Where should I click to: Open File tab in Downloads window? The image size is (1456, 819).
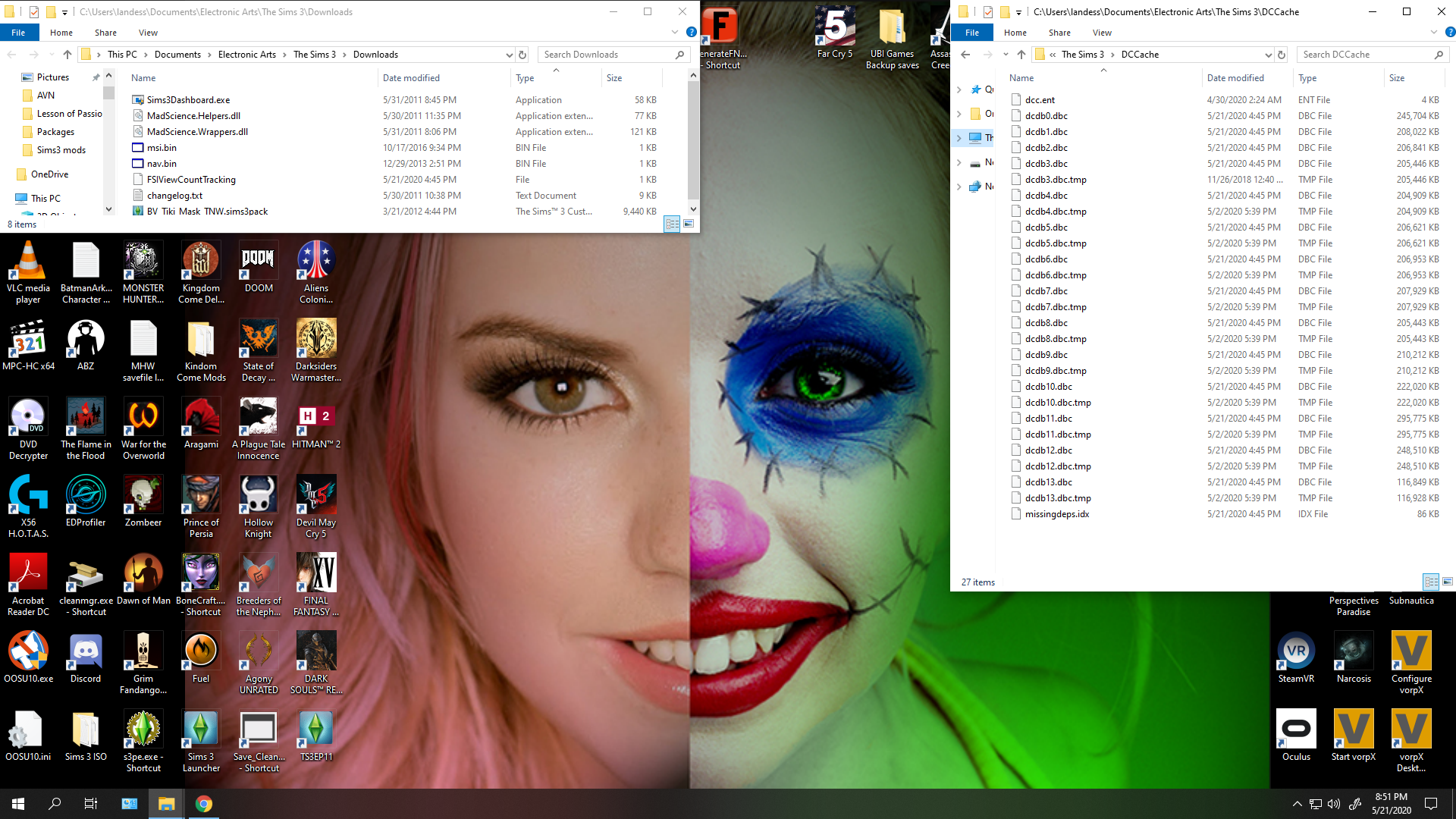point(18,33)
